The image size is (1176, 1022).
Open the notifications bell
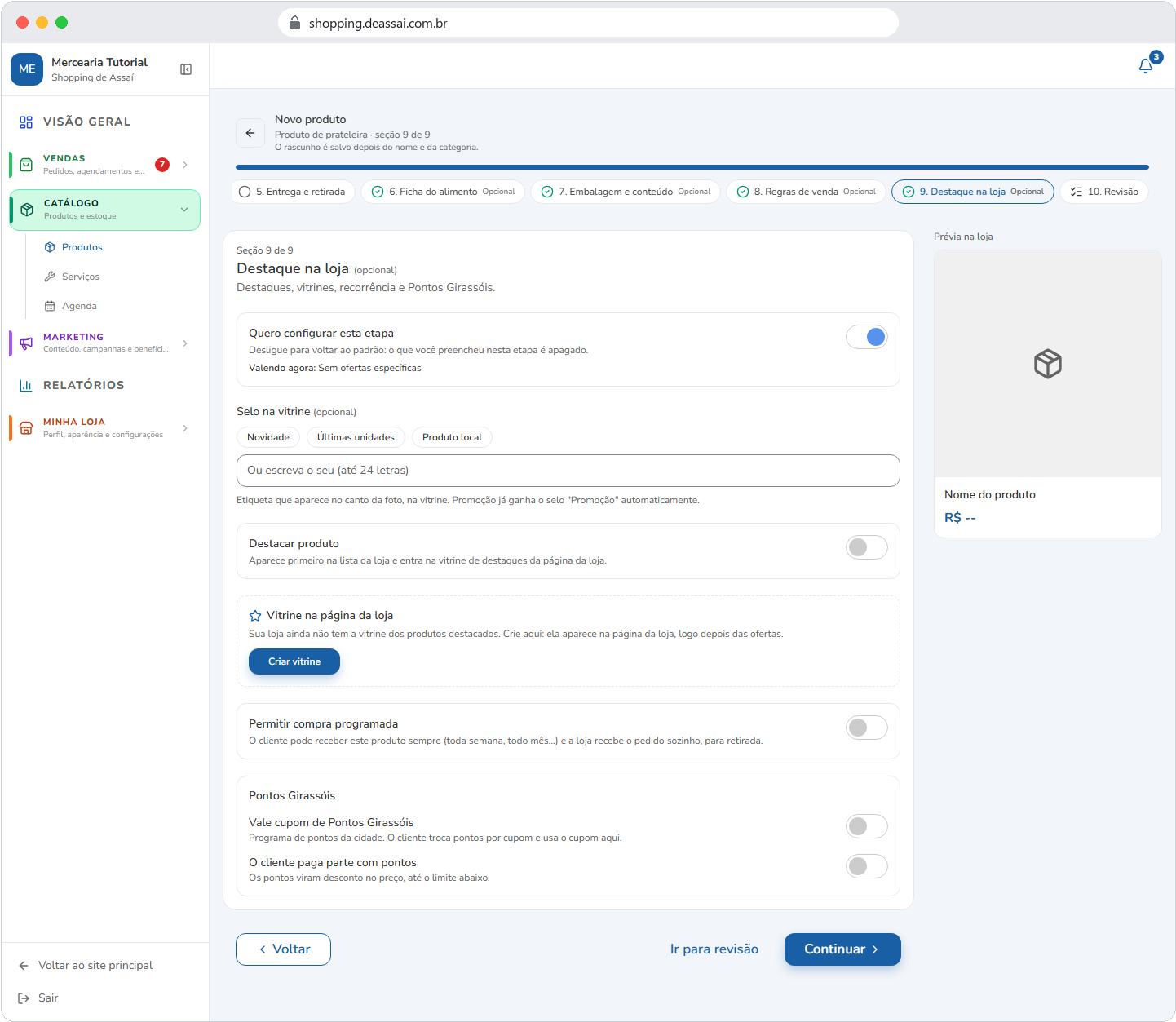[1146, 66]
